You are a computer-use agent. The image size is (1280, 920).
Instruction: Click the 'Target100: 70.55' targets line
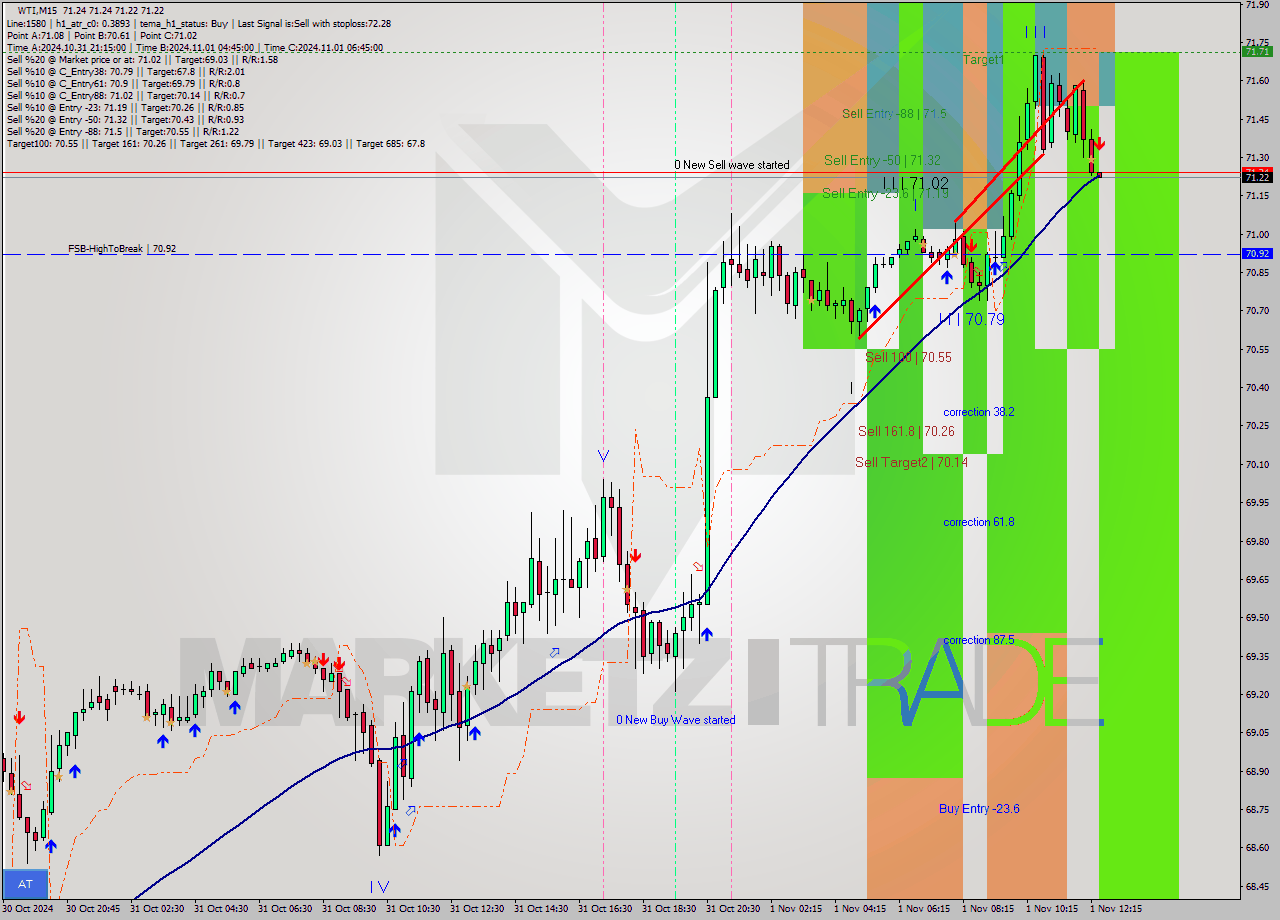click(215, 143)
